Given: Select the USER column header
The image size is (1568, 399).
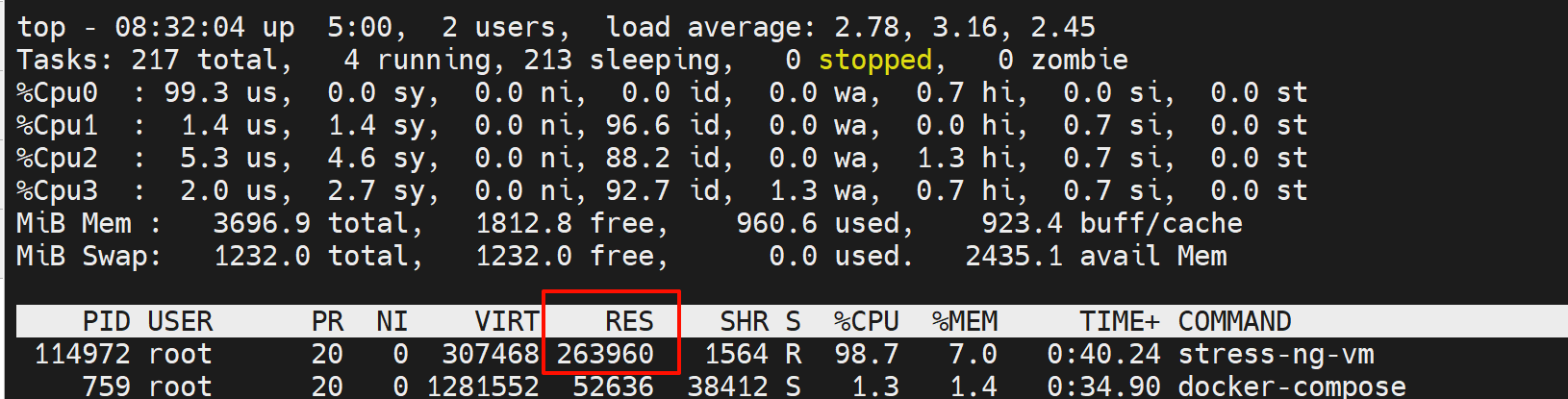Looking at the screenshot, I should (180, 321).
